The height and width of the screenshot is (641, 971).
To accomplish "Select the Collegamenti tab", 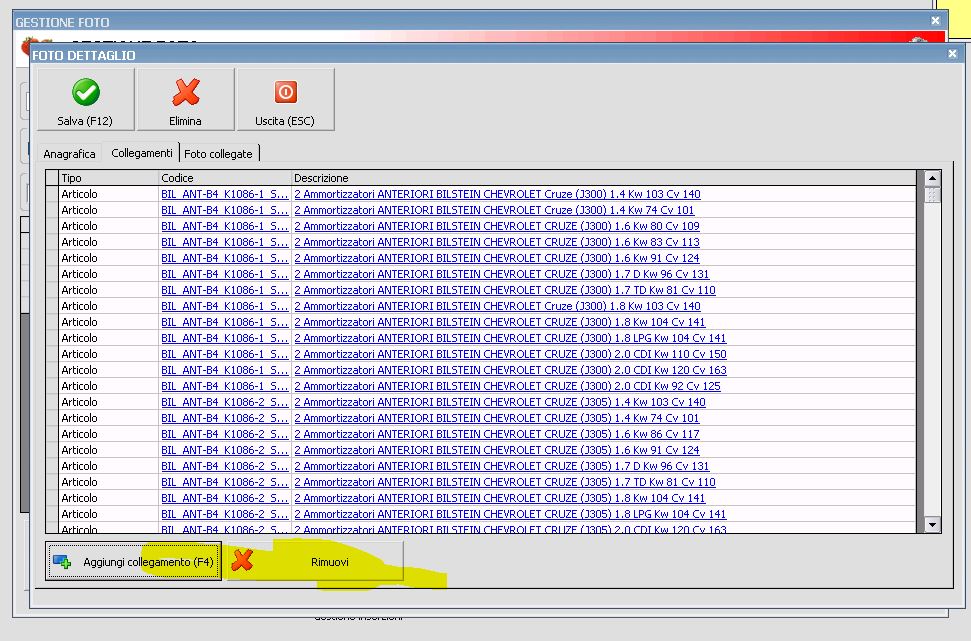I will tap(142, 153).
